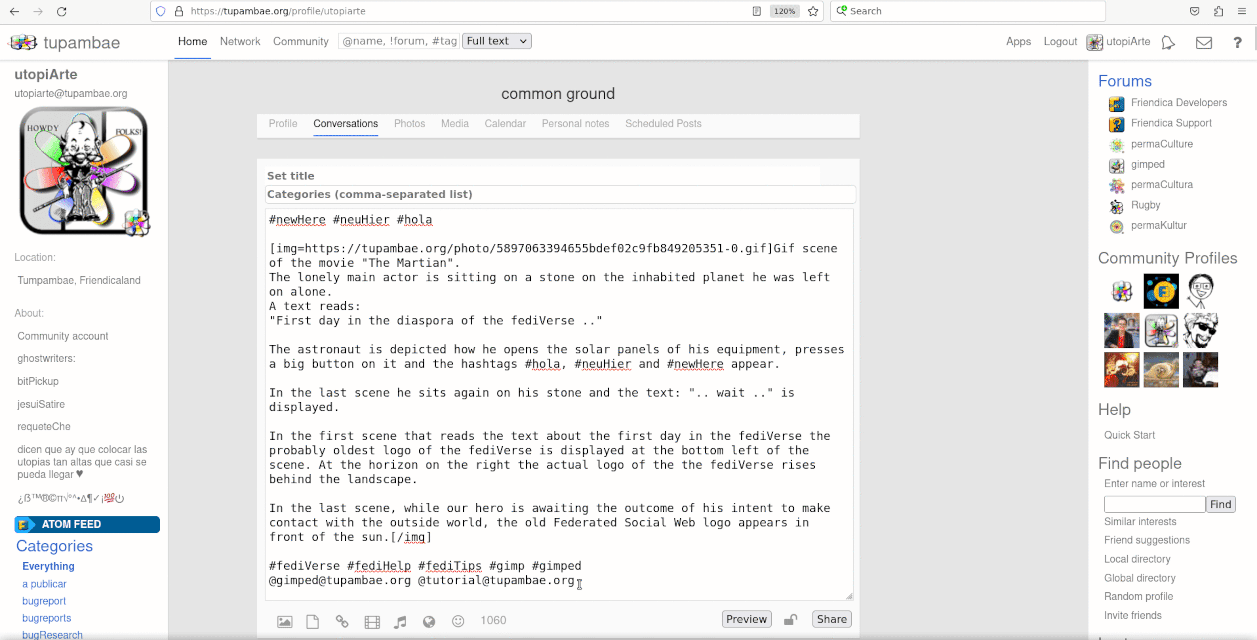Set location using the globe icon
The width and height of the screenshot is (1257, 640).
click(429, 621)
